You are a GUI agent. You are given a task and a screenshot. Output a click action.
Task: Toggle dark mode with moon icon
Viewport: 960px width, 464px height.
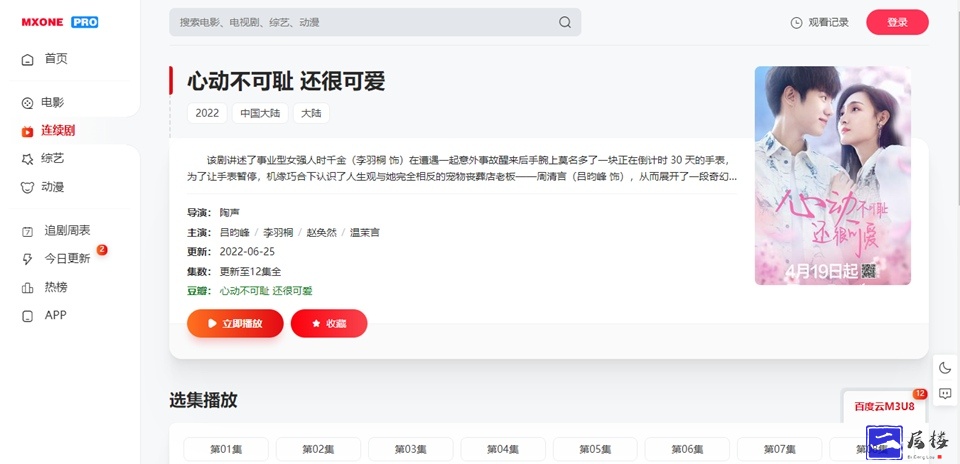[945, 368]
